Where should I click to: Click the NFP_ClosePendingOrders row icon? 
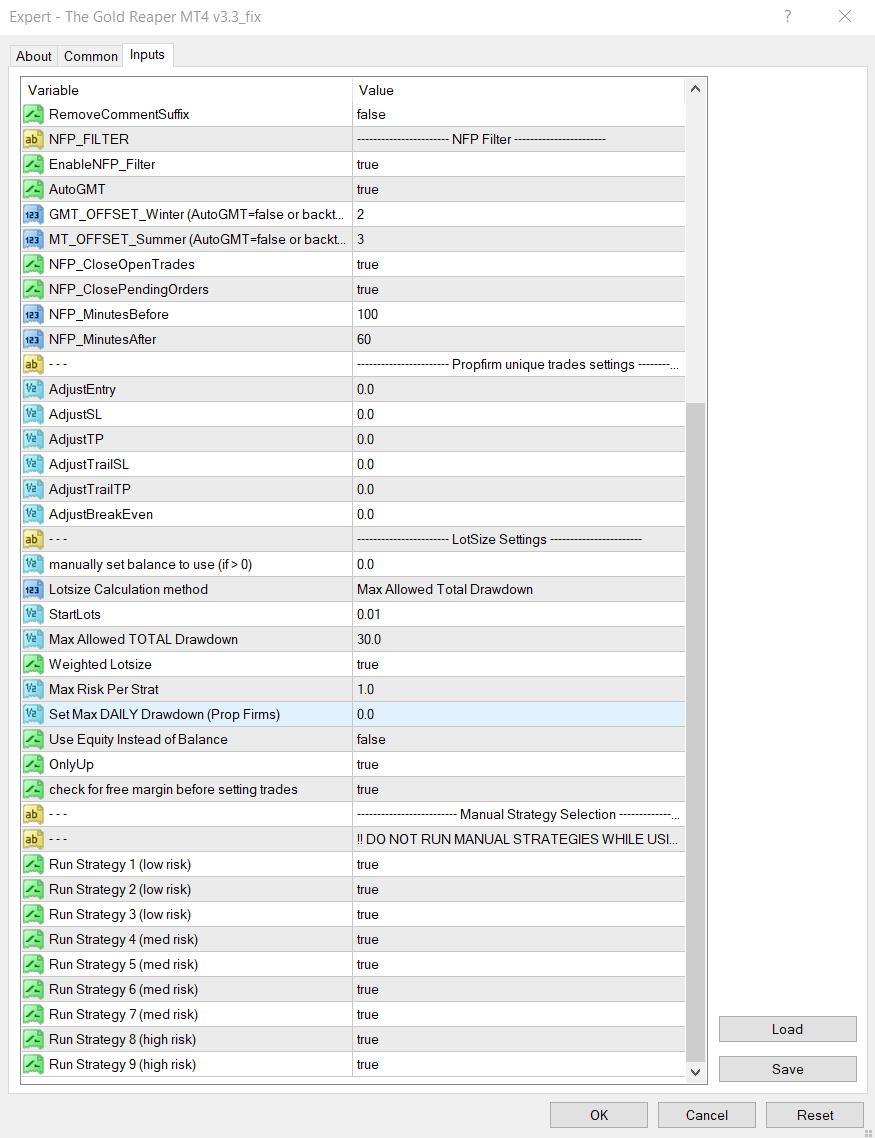(33, 290)
